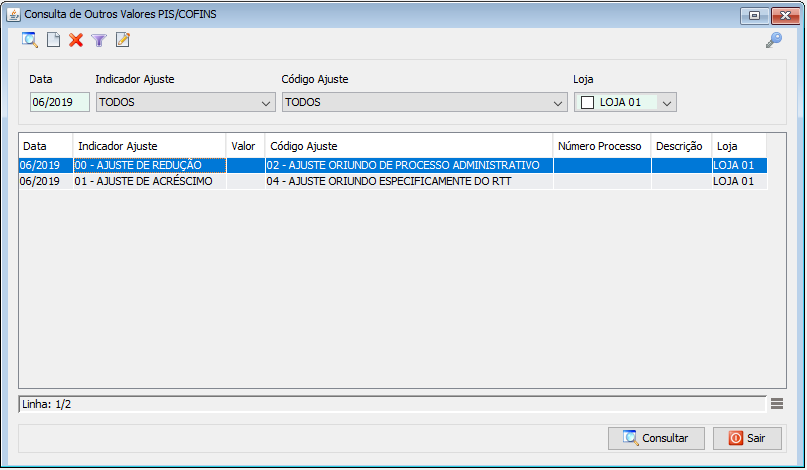Image resolution: width=807 pixels, height=470 pixels.
Task: Click the Descrição column header
Action: click(681, 146)
